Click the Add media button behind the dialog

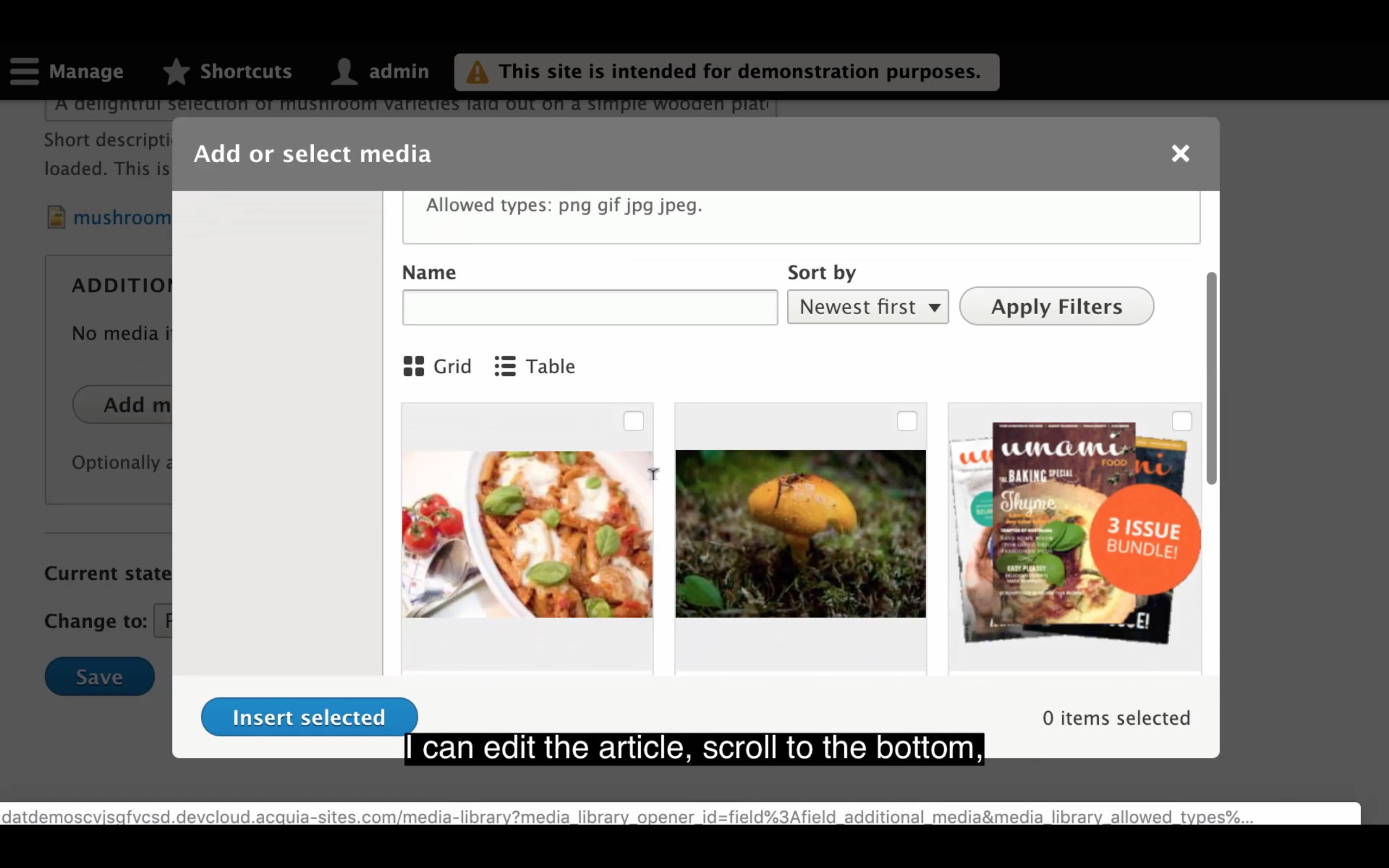pos(122,404)
